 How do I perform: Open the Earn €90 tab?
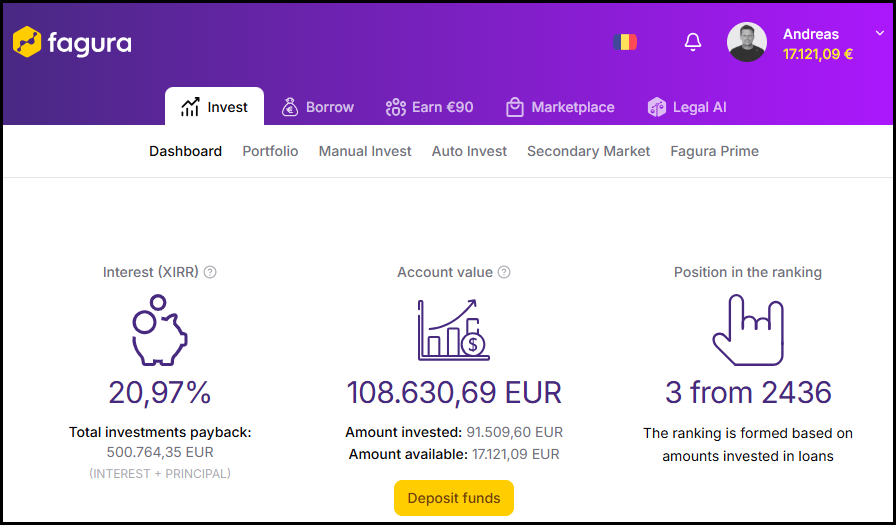coord(430,107)
